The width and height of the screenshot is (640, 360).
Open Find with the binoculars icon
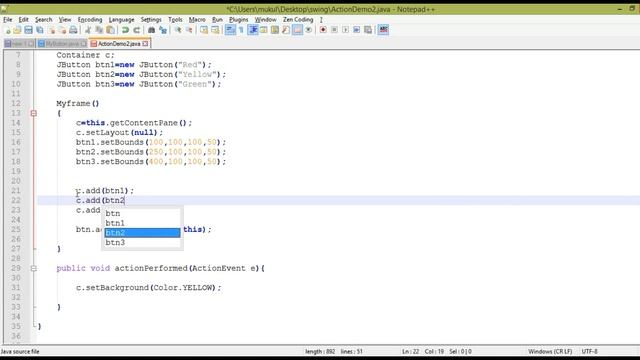[151, 30]
